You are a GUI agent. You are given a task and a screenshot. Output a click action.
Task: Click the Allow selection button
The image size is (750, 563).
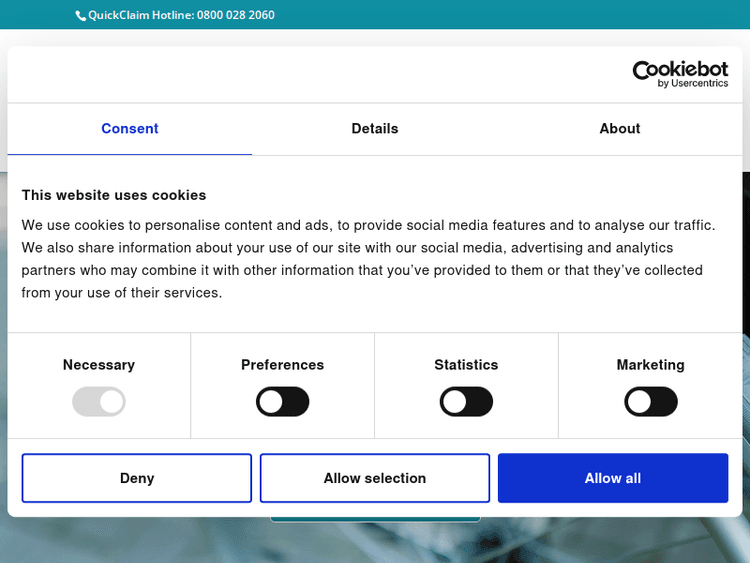click(x=375, y=478)
